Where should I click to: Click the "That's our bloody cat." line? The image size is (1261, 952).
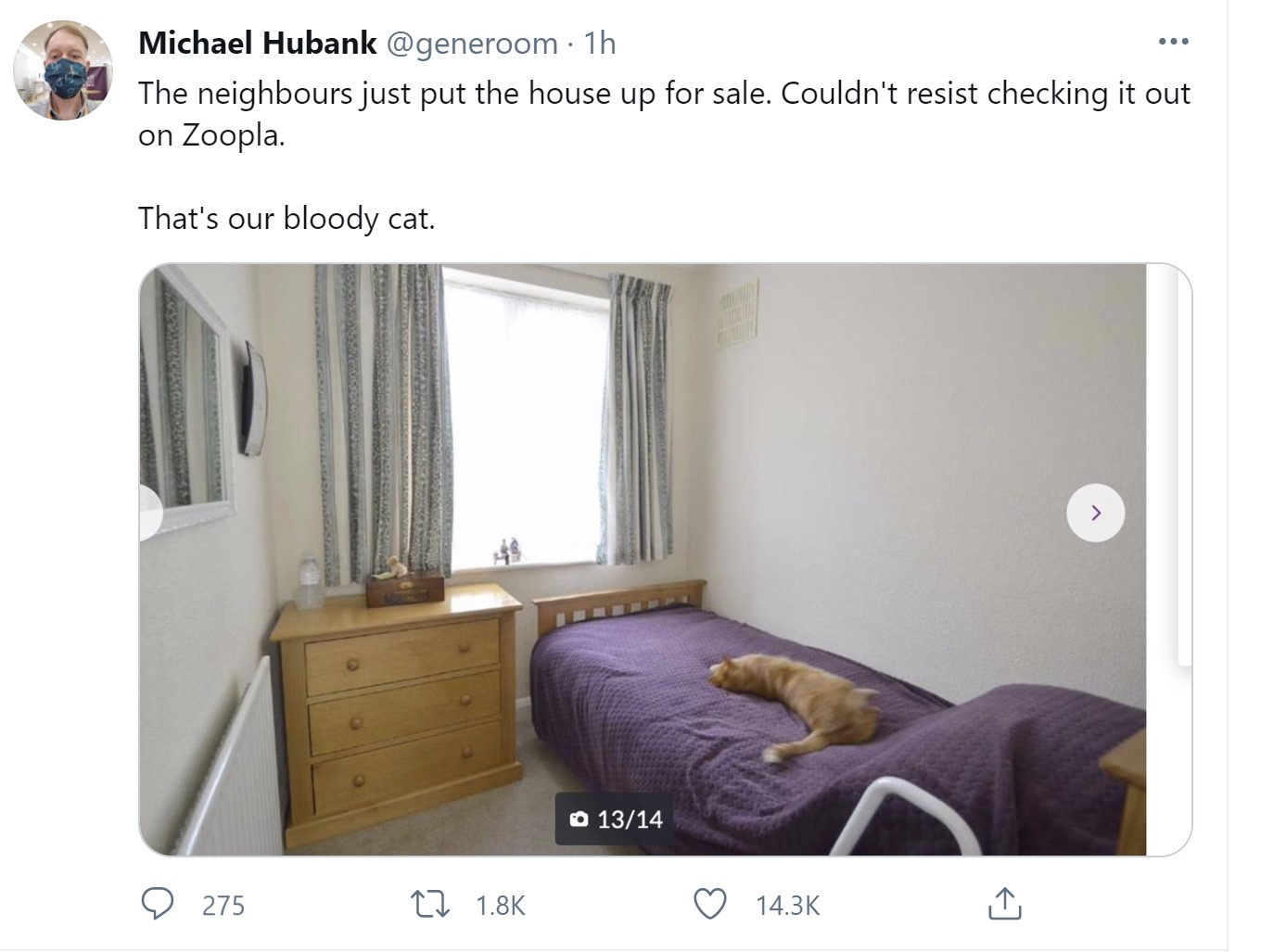click(x=287, y=219)
